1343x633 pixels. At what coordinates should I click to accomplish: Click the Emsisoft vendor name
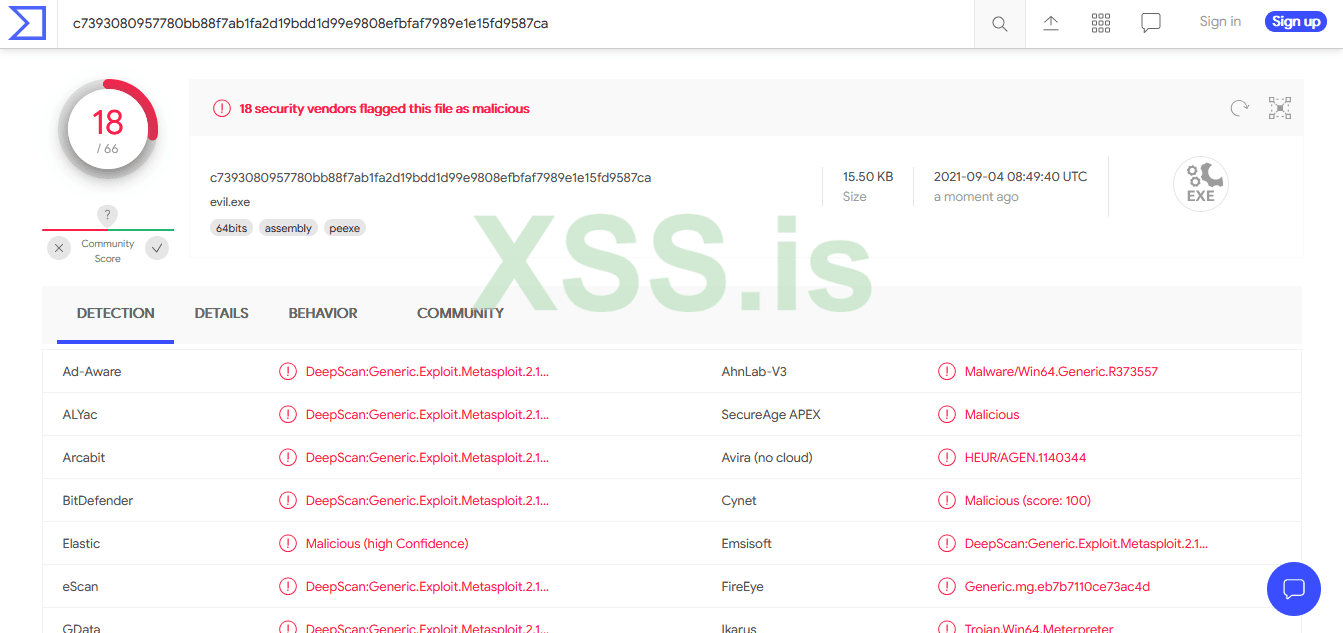pos(747,544)
